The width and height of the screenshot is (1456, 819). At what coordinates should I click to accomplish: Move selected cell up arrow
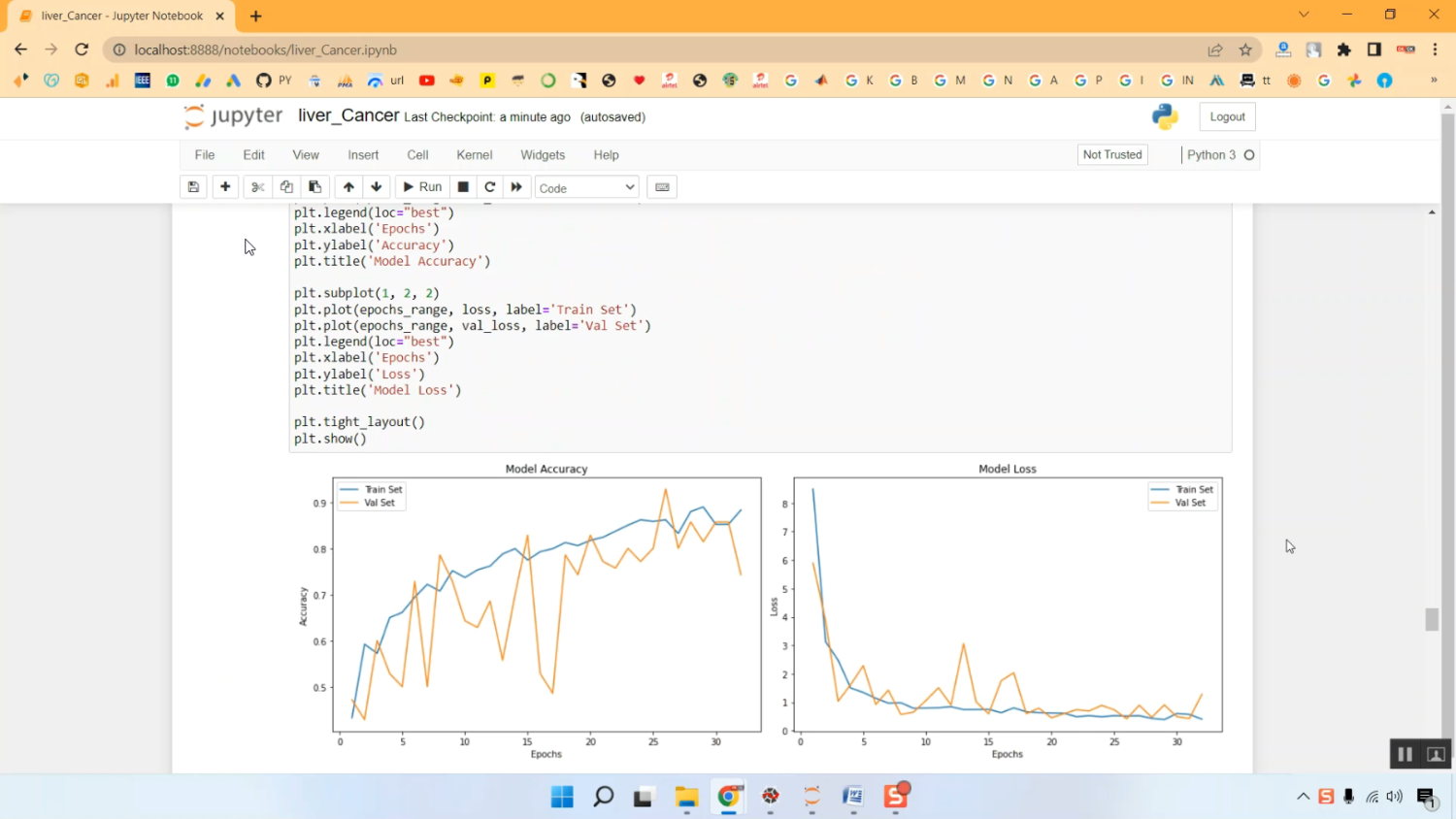(348, 187)
